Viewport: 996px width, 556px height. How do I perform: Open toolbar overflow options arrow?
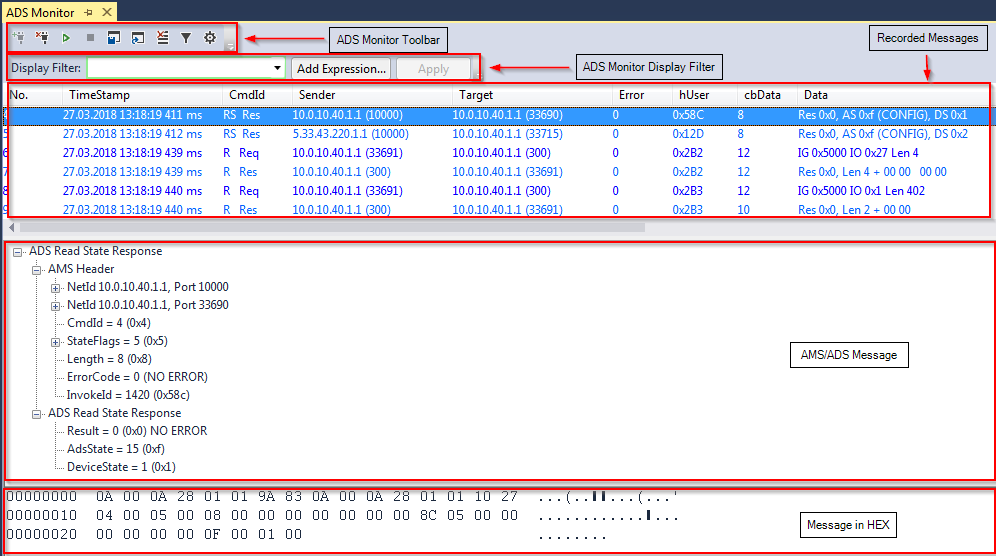(231, 46)
